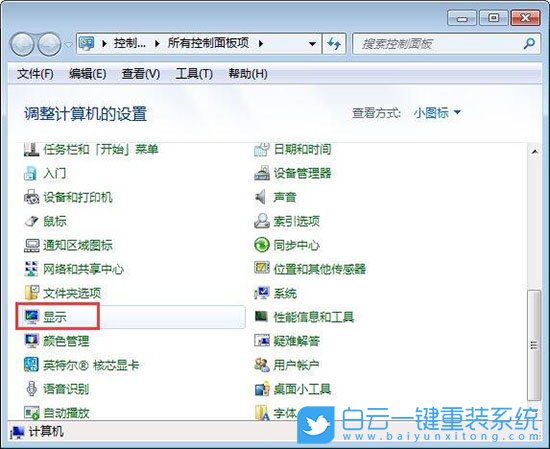The width and height of the screenshot is (550, 449).
Task: Click the 计算机 status bar icon
Action: click(x=18, y=432)
